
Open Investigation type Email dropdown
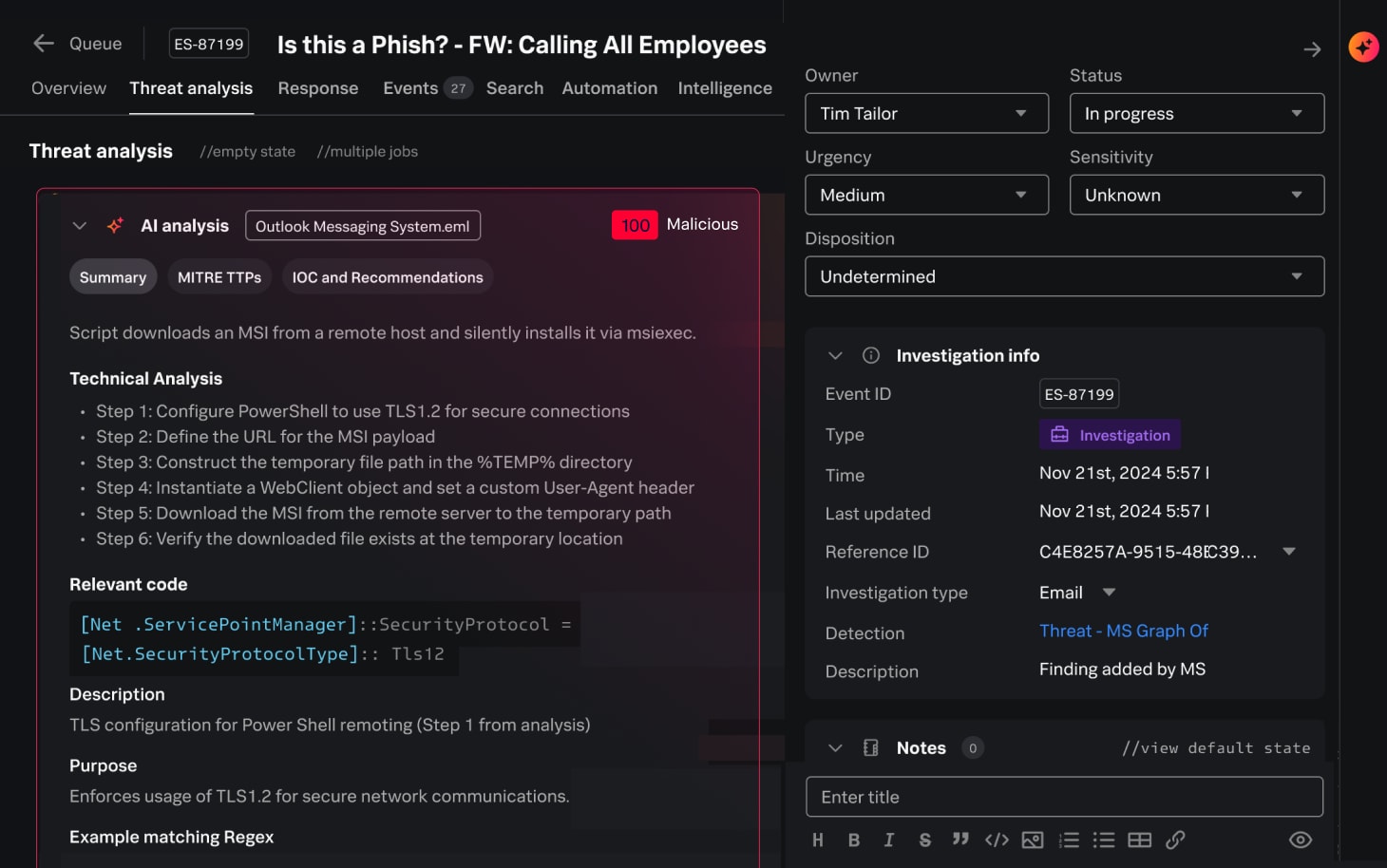point(1109,592)
